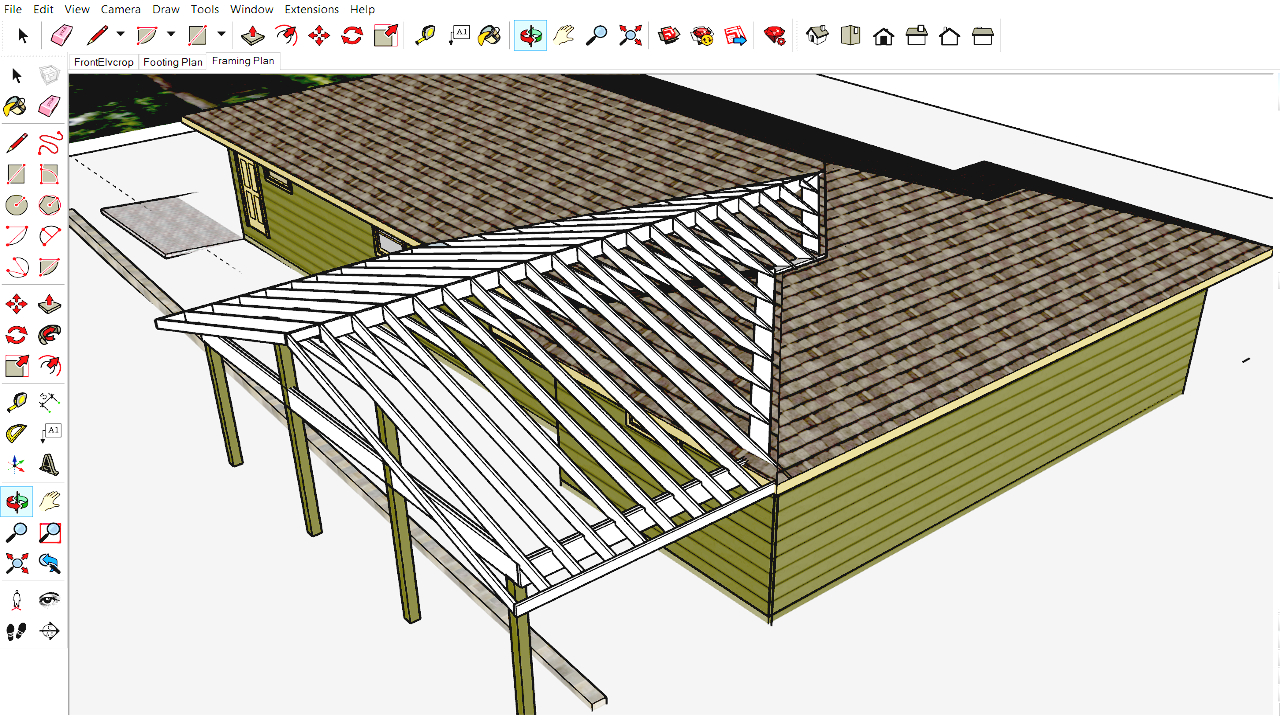Pick the Freehand tool in left toolbar
Viewport: 1280px width, 720px height.
(x=49, y=144)
